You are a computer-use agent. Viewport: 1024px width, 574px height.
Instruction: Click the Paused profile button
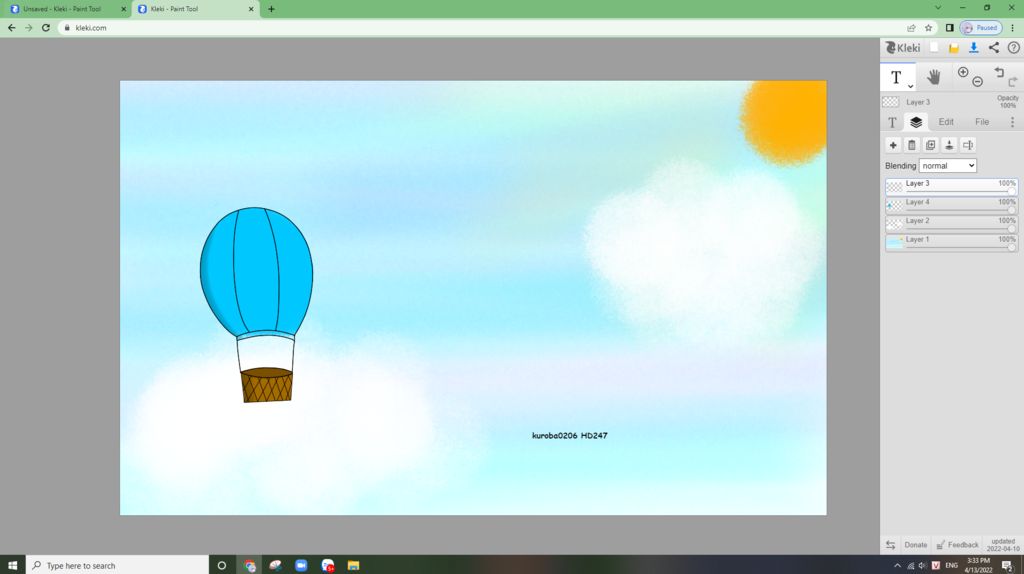coord(981,28)
